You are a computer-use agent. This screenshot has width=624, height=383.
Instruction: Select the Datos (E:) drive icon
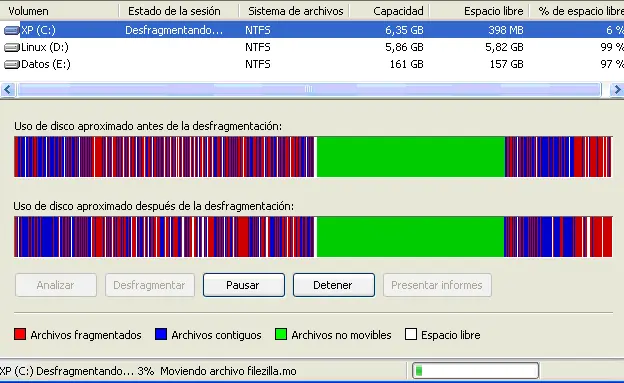click(x=12, y=64)
